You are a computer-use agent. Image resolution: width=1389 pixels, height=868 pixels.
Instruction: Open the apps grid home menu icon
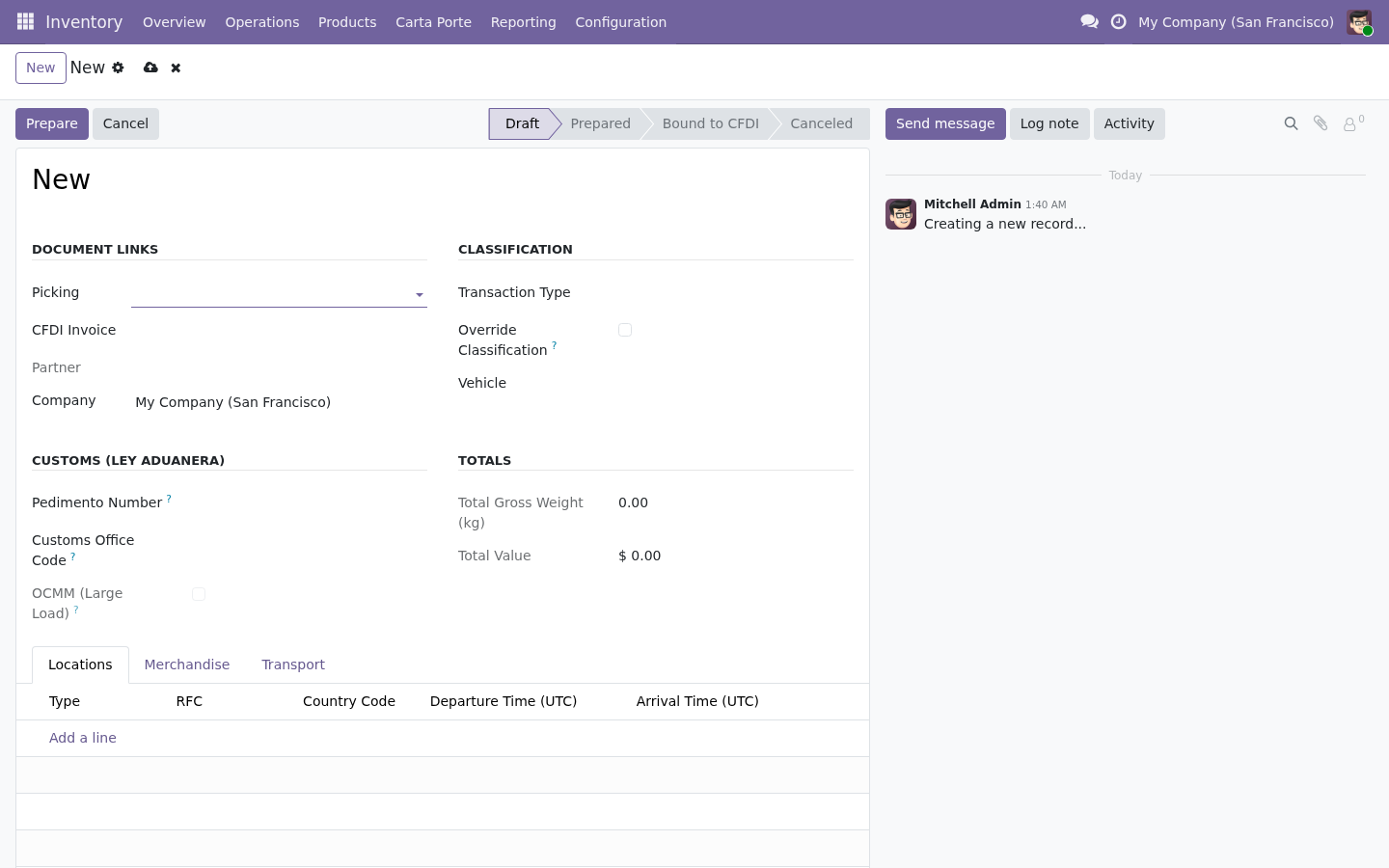pos(26,21)
